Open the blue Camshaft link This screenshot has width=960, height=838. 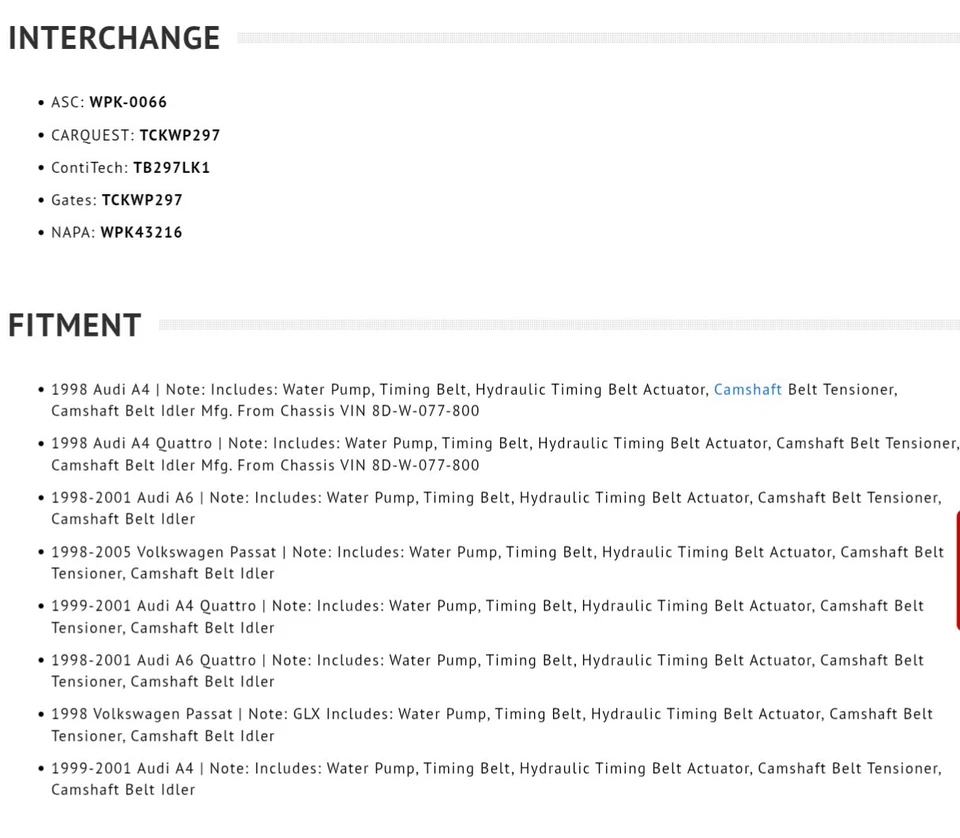[747, 389]
